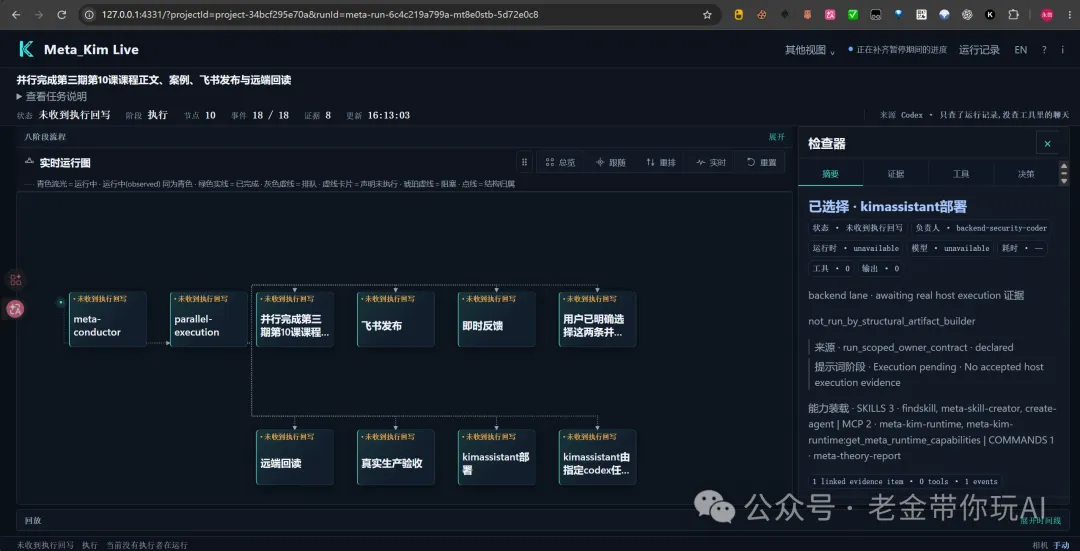
Task: Open the yellow mouse extension icon
Action: (739, 14)
